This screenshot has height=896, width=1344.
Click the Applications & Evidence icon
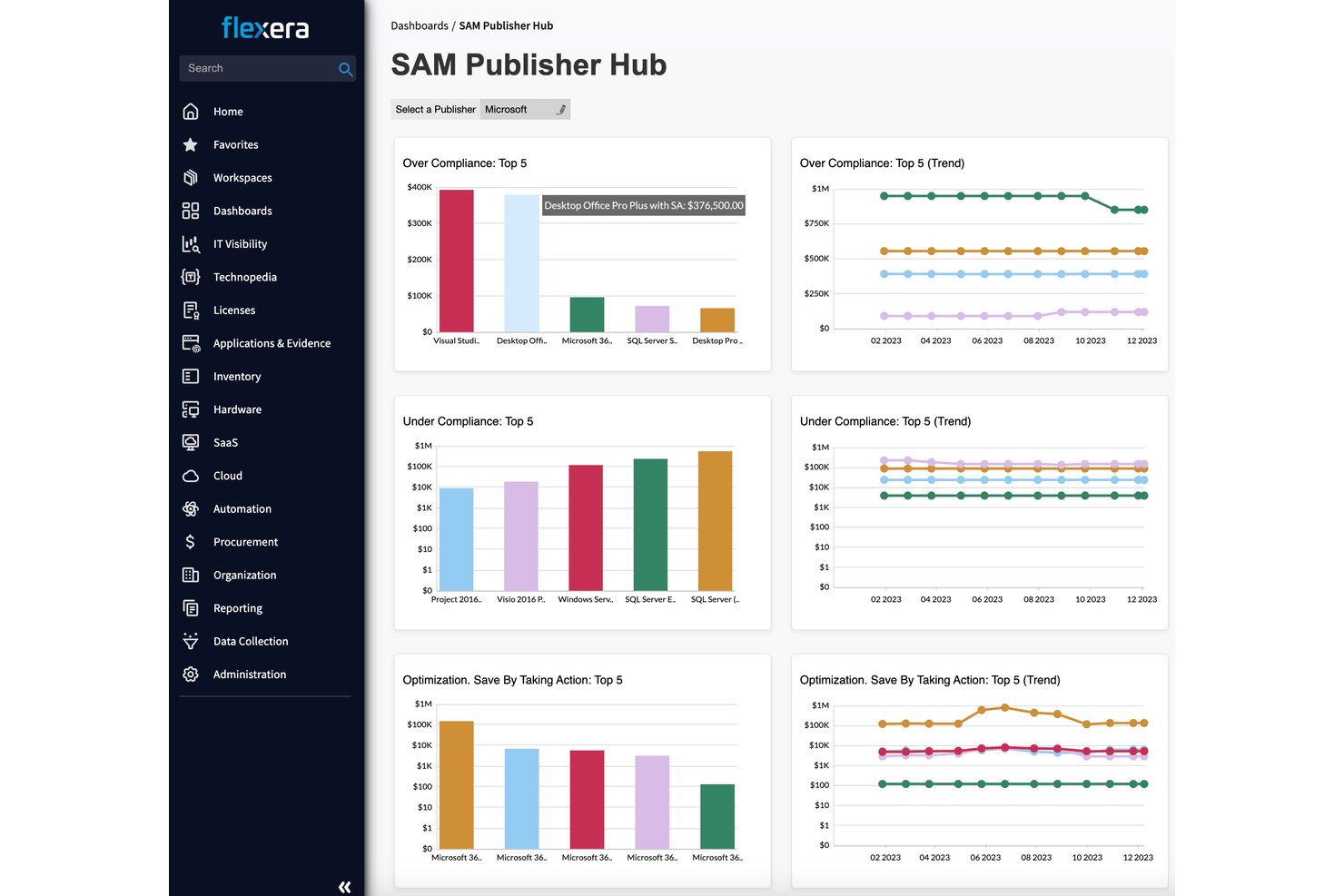click(x=191, y=343)
